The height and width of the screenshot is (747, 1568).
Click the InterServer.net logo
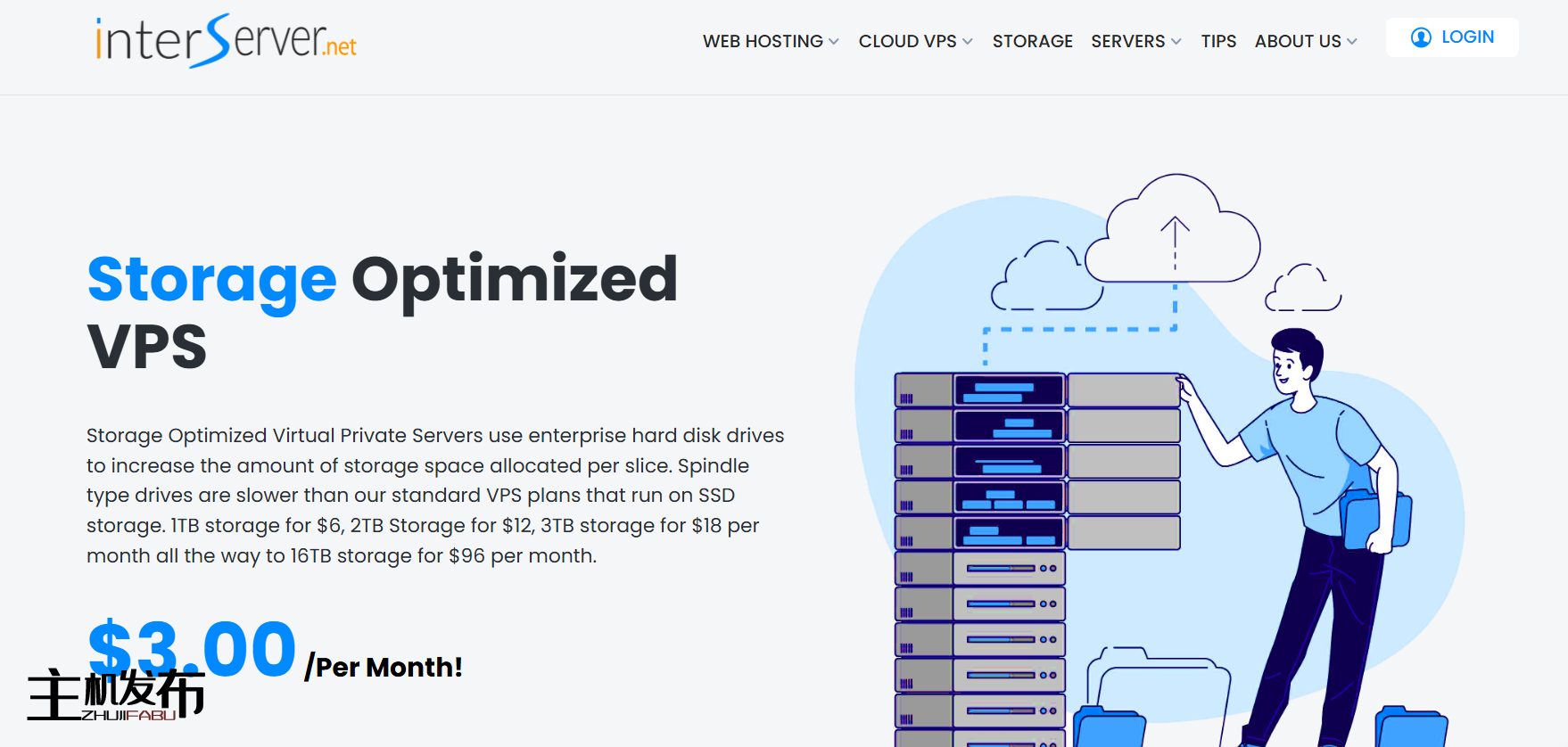226,41
